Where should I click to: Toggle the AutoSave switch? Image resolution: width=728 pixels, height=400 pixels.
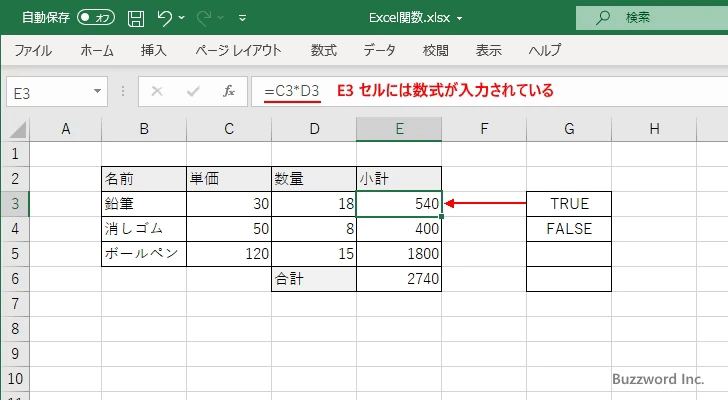point(96,18)
